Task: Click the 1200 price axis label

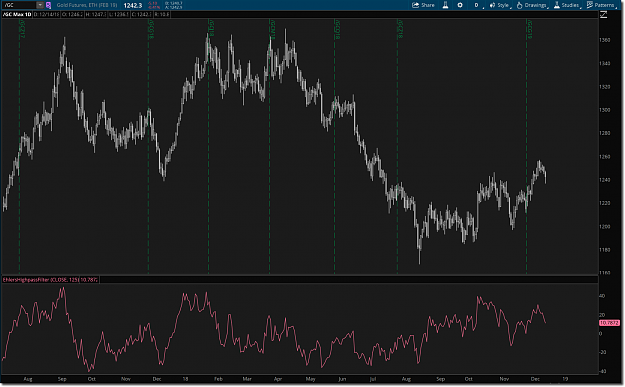Action: 604,226
